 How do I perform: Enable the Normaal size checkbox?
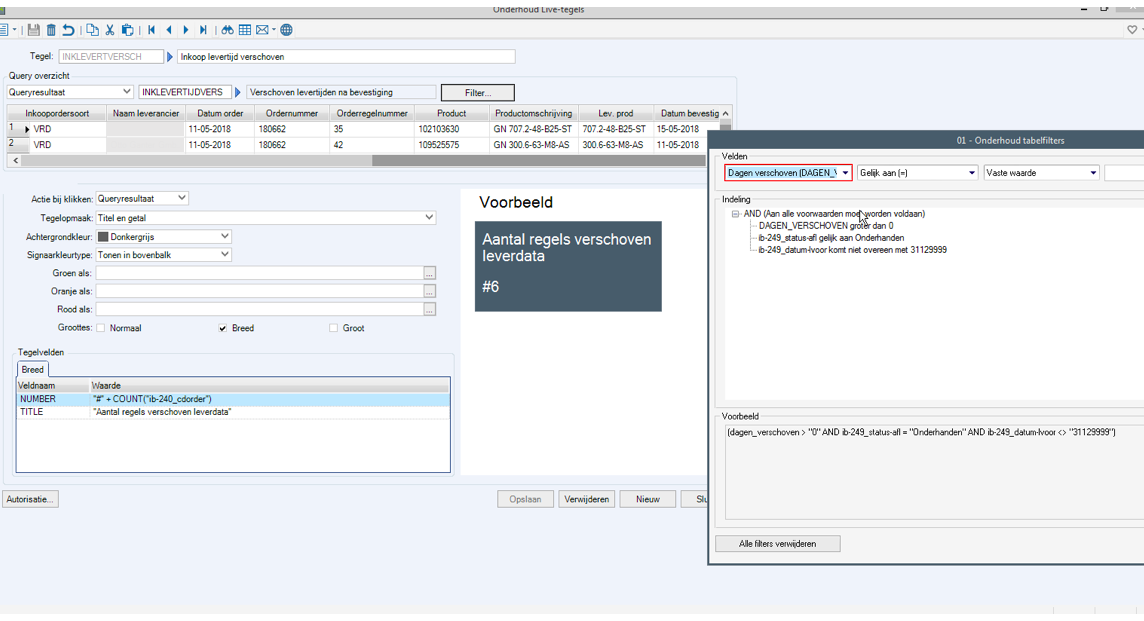click(x=101, y=328)
